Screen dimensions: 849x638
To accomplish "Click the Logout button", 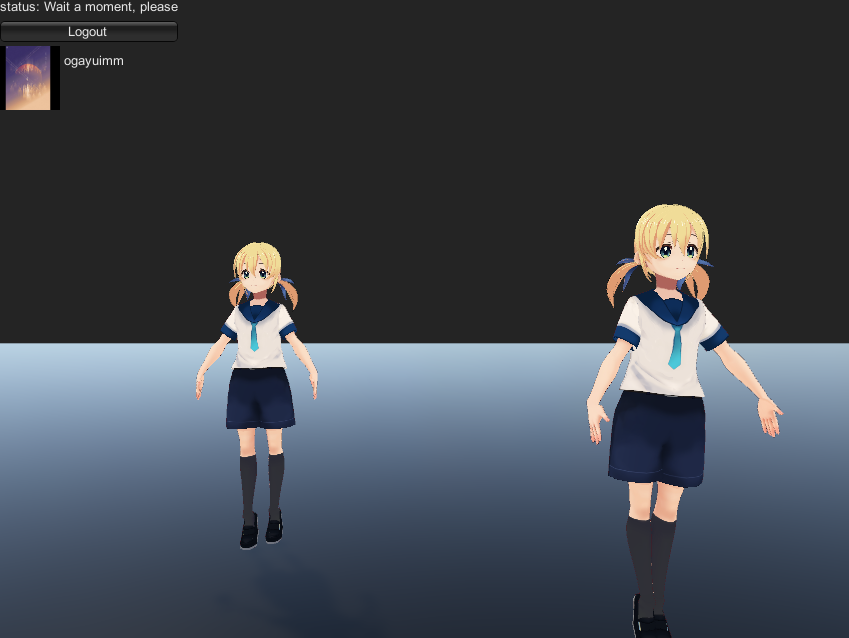I will point(89,32).
